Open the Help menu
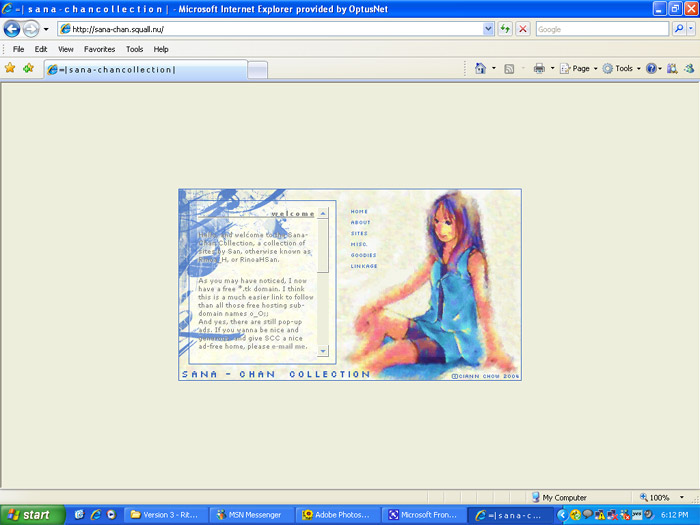 (x=161, y=49)
